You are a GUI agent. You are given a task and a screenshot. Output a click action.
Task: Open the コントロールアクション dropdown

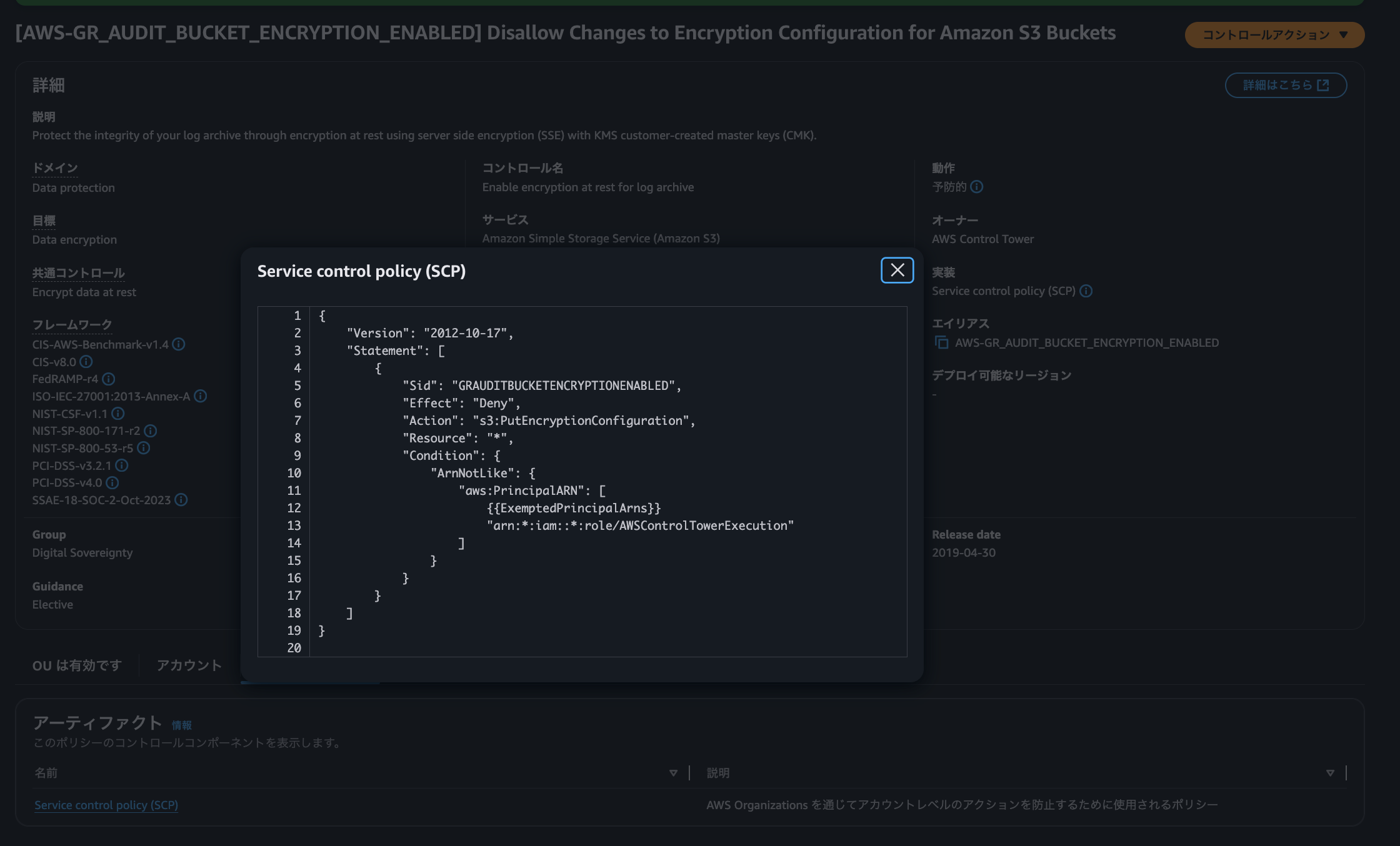coord(1274,35)
